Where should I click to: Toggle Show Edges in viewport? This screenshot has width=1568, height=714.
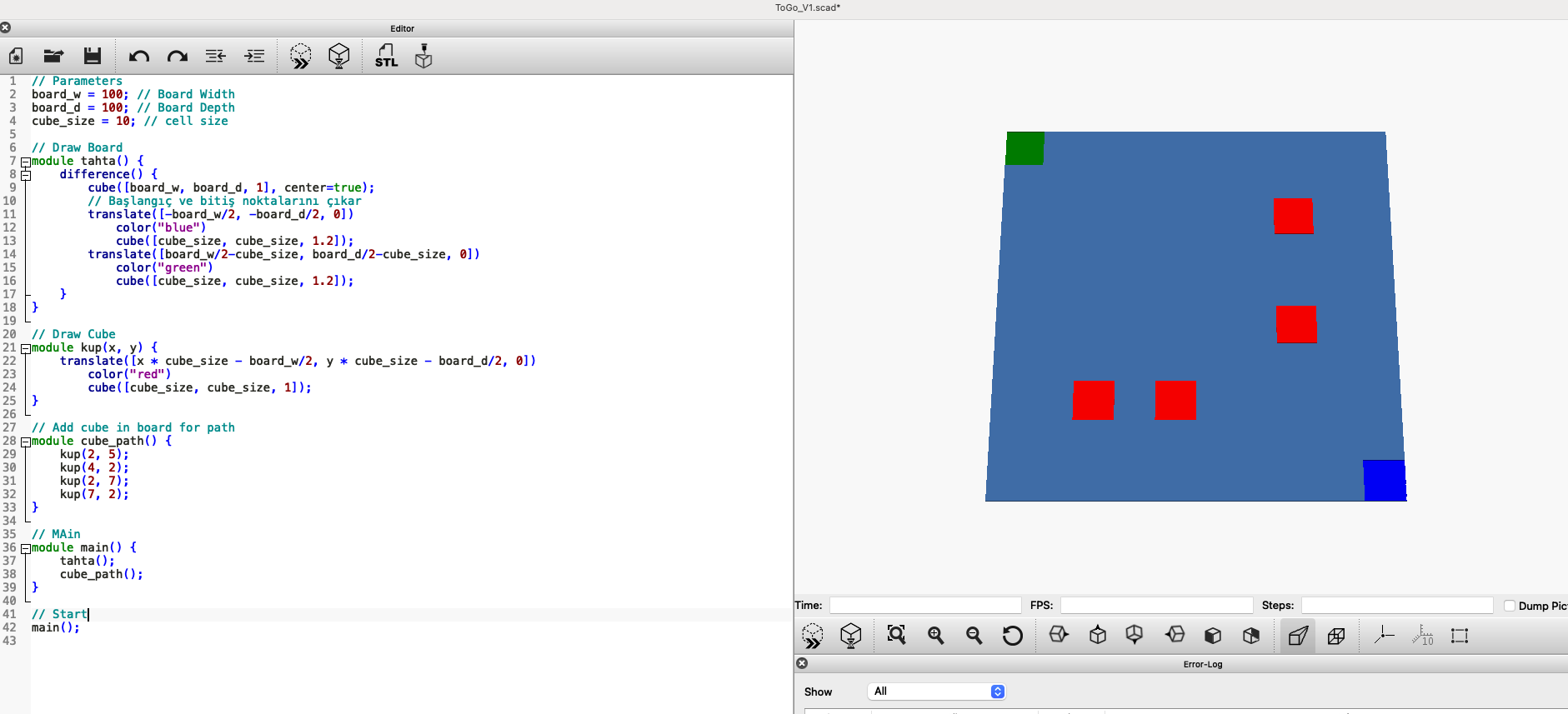[1460, 636]
